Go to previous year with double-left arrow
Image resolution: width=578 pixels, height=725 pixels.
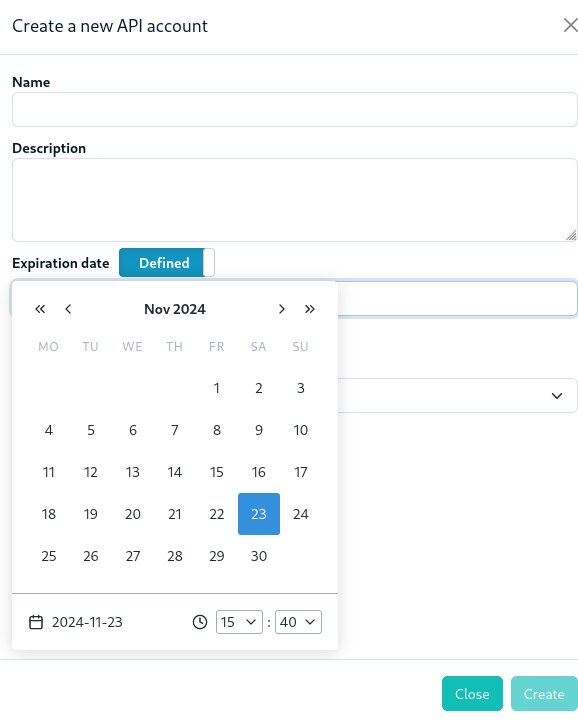(40, 309)
